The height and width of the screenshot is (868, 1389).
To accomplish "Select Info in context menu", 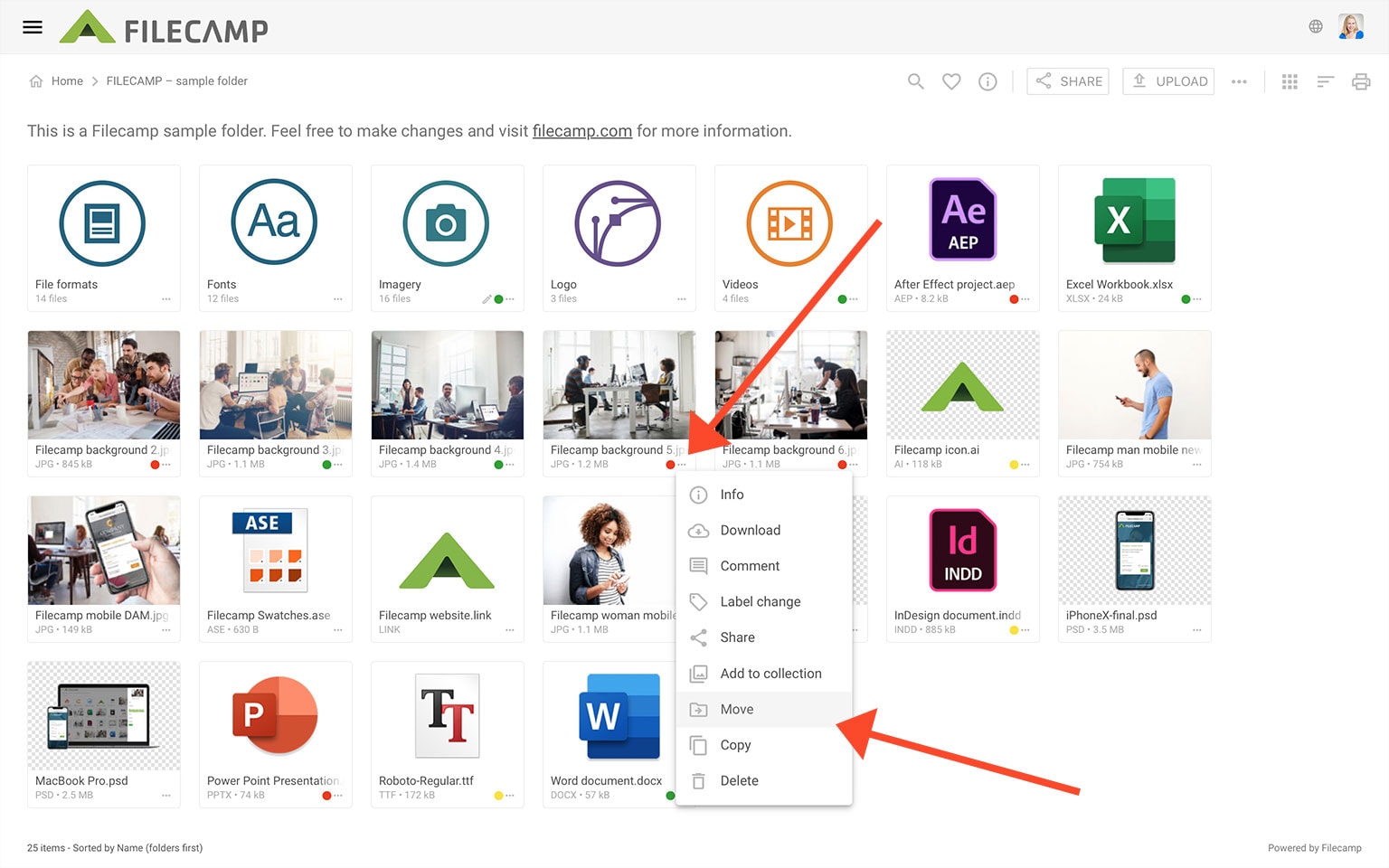I will point(764,495).
